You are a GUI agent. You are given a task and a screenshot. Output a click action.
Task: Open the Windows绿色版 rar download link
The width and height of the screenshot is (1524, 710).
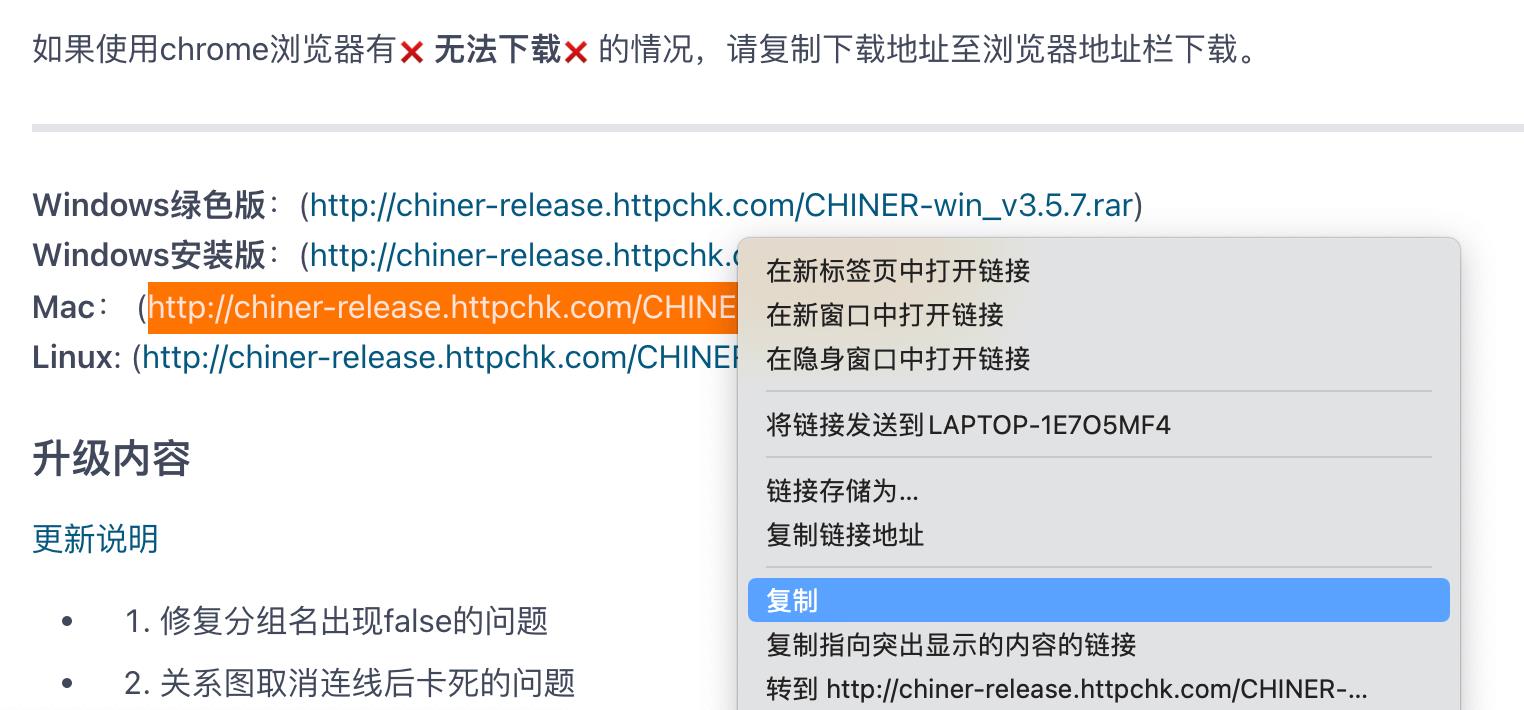click(721, 205)
